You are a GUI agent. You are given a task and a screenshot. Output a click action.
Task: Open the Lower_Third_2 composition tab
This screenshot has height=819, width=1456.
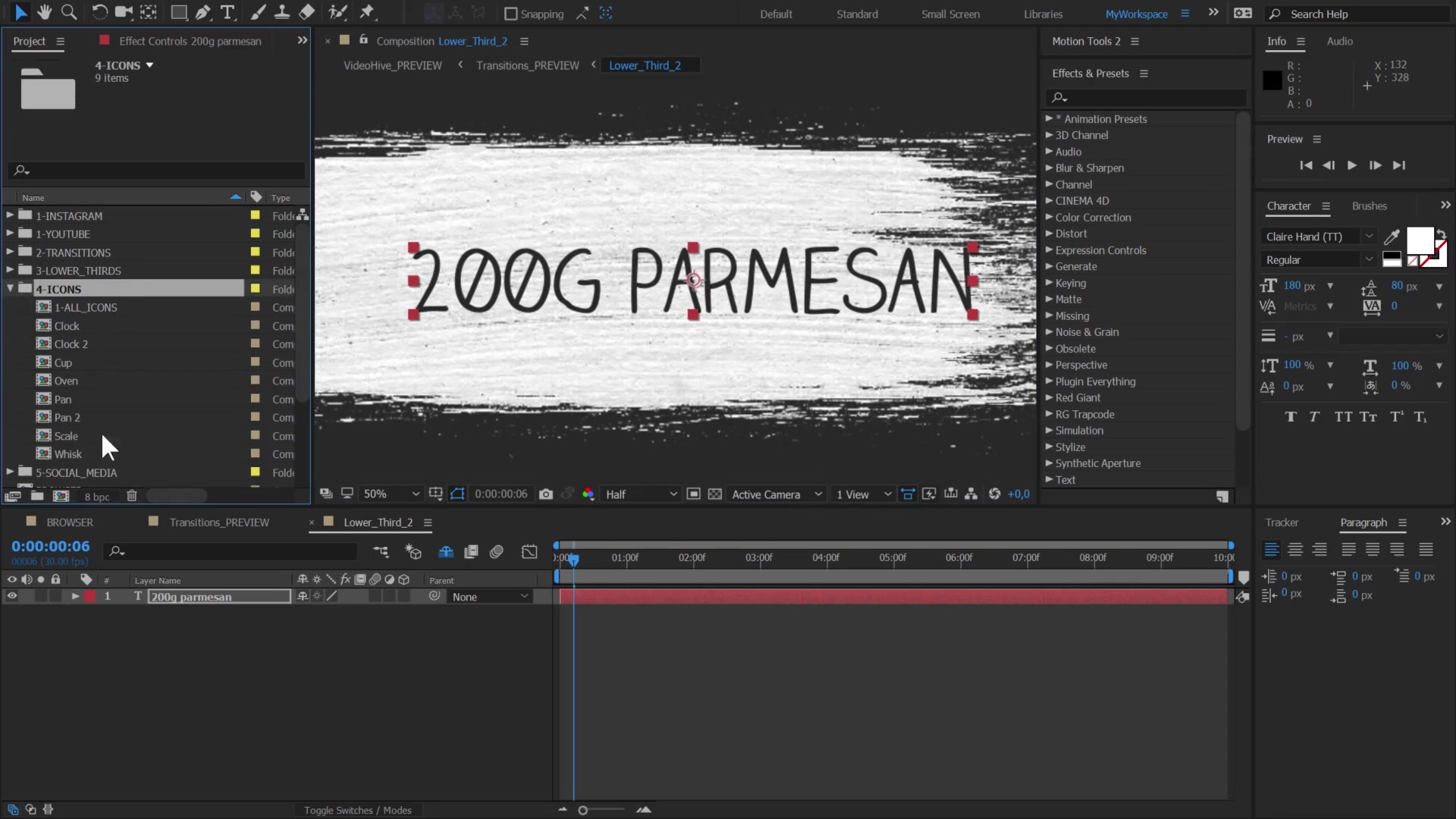[378, 522]
